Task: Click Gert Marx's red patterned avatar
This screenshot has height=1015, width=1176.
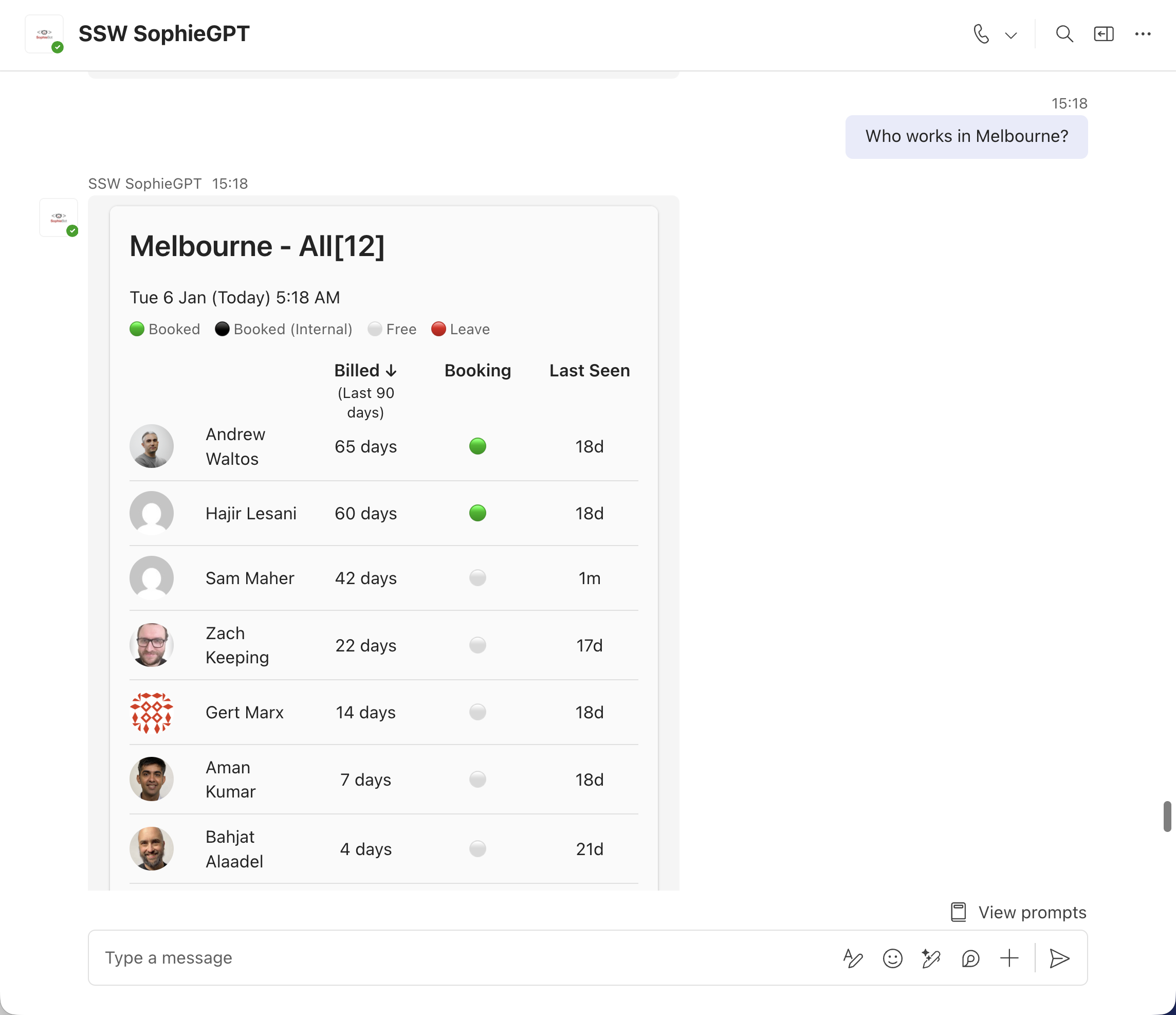Action: point(152,713)
